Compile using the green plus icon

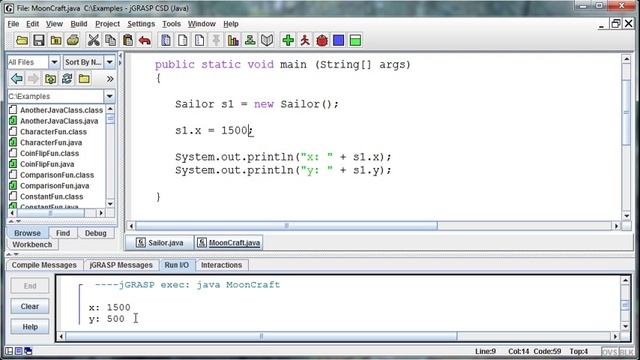(288, 40)
